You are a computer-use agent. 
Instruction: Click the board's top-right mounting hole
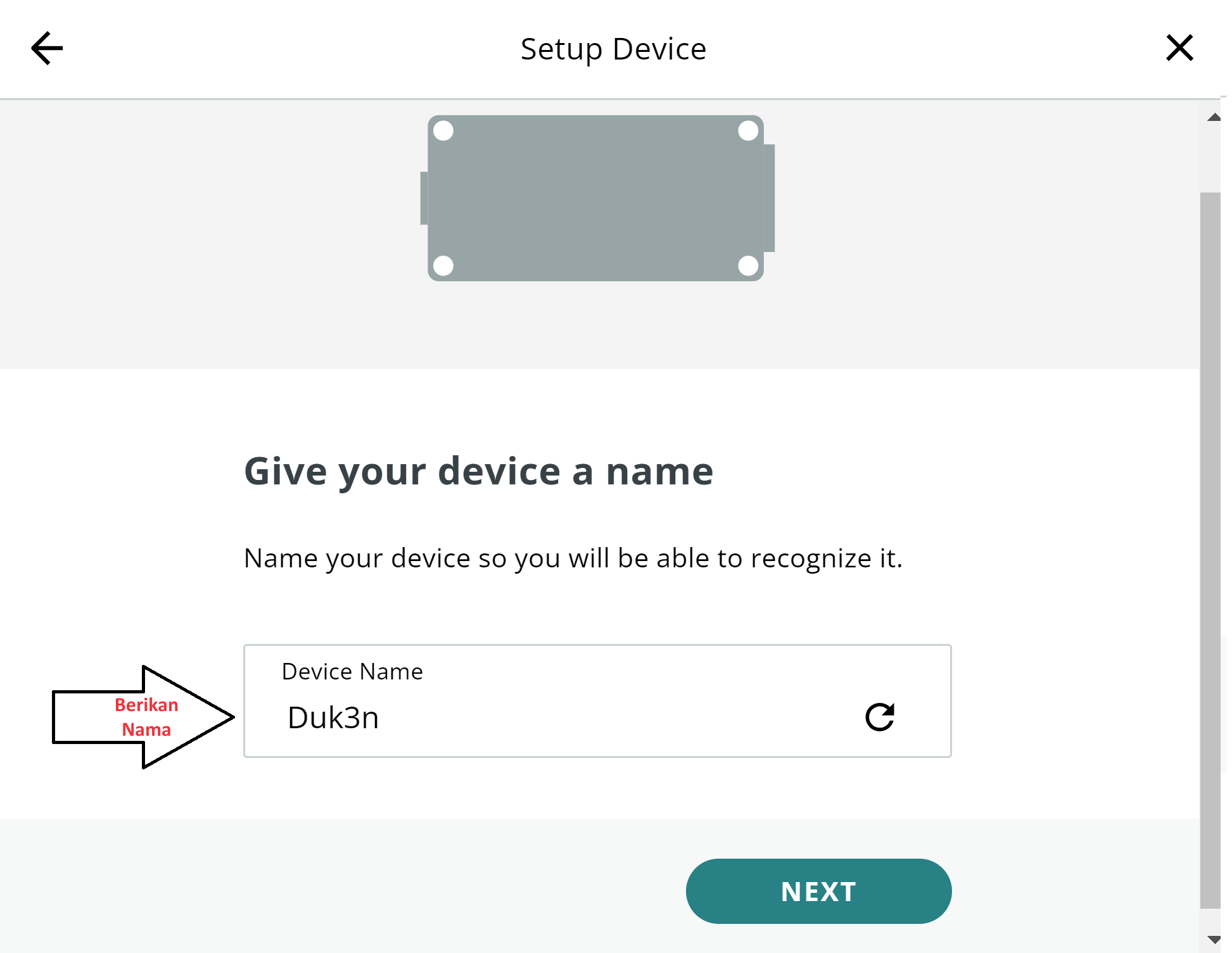click(748, 131)
